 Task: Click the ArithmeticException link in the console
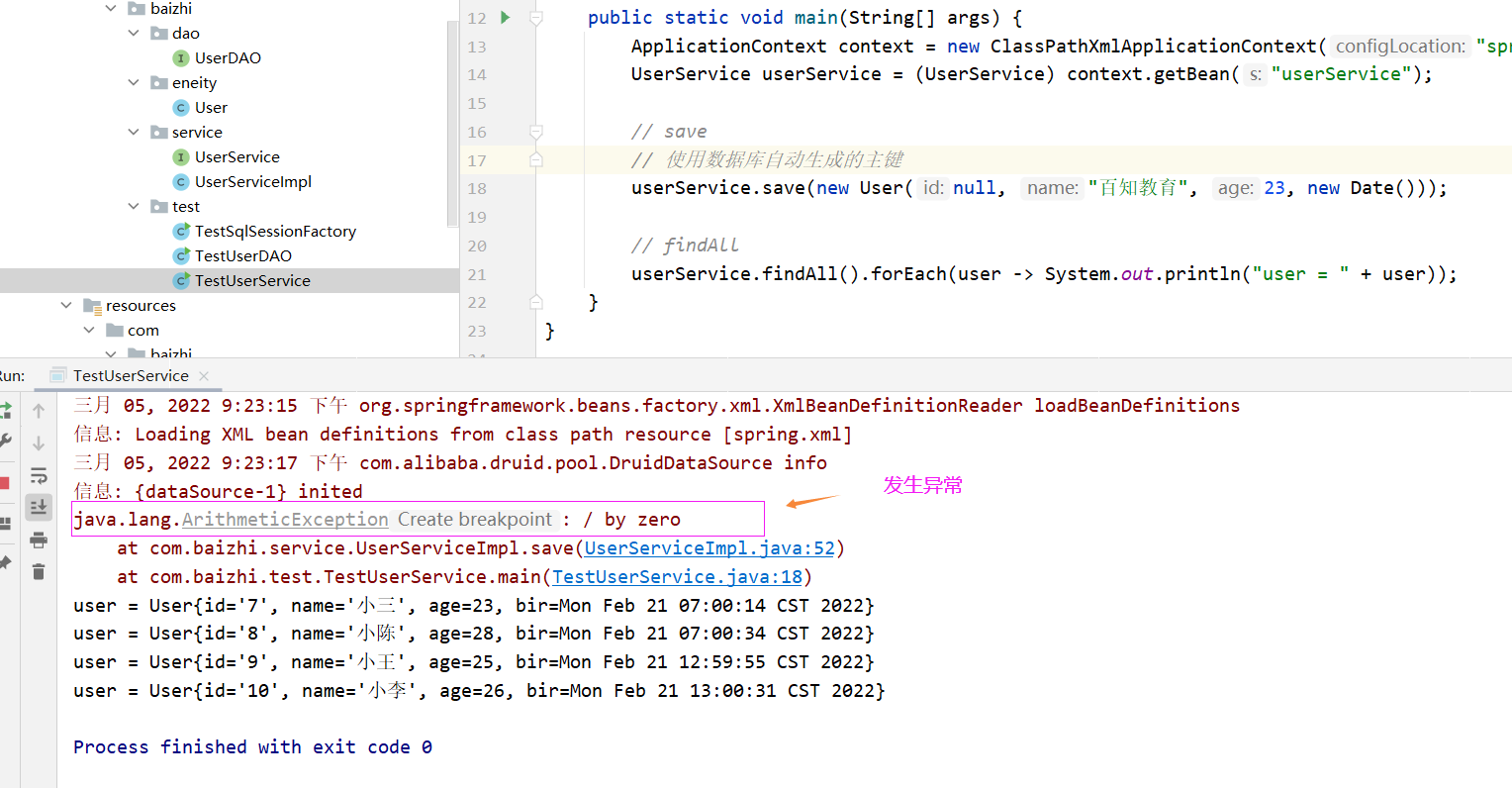click(x=285, y=520)
